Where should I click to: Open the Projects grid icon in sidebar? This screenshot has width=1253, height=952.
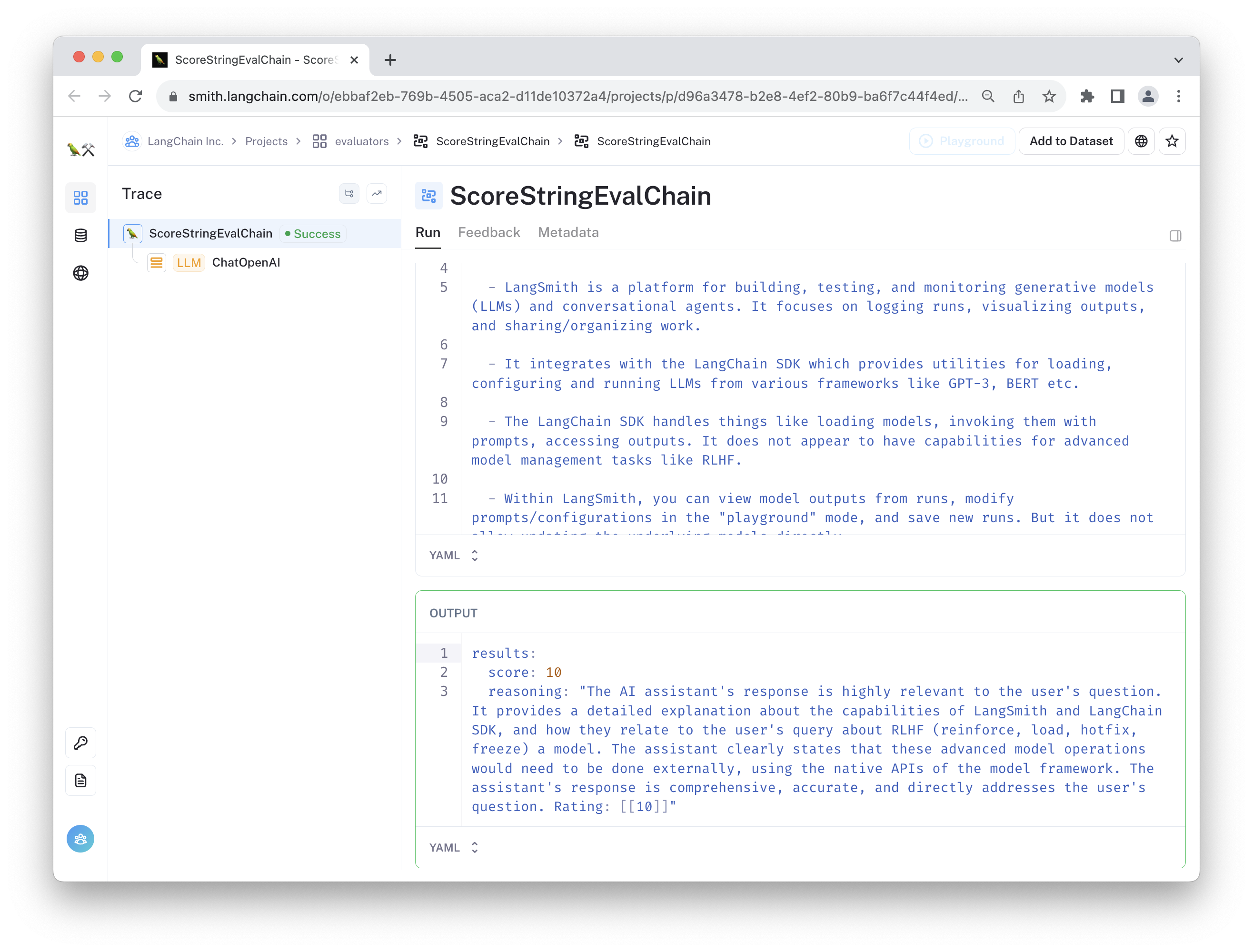pyautogui.click(x=80, y=197)
